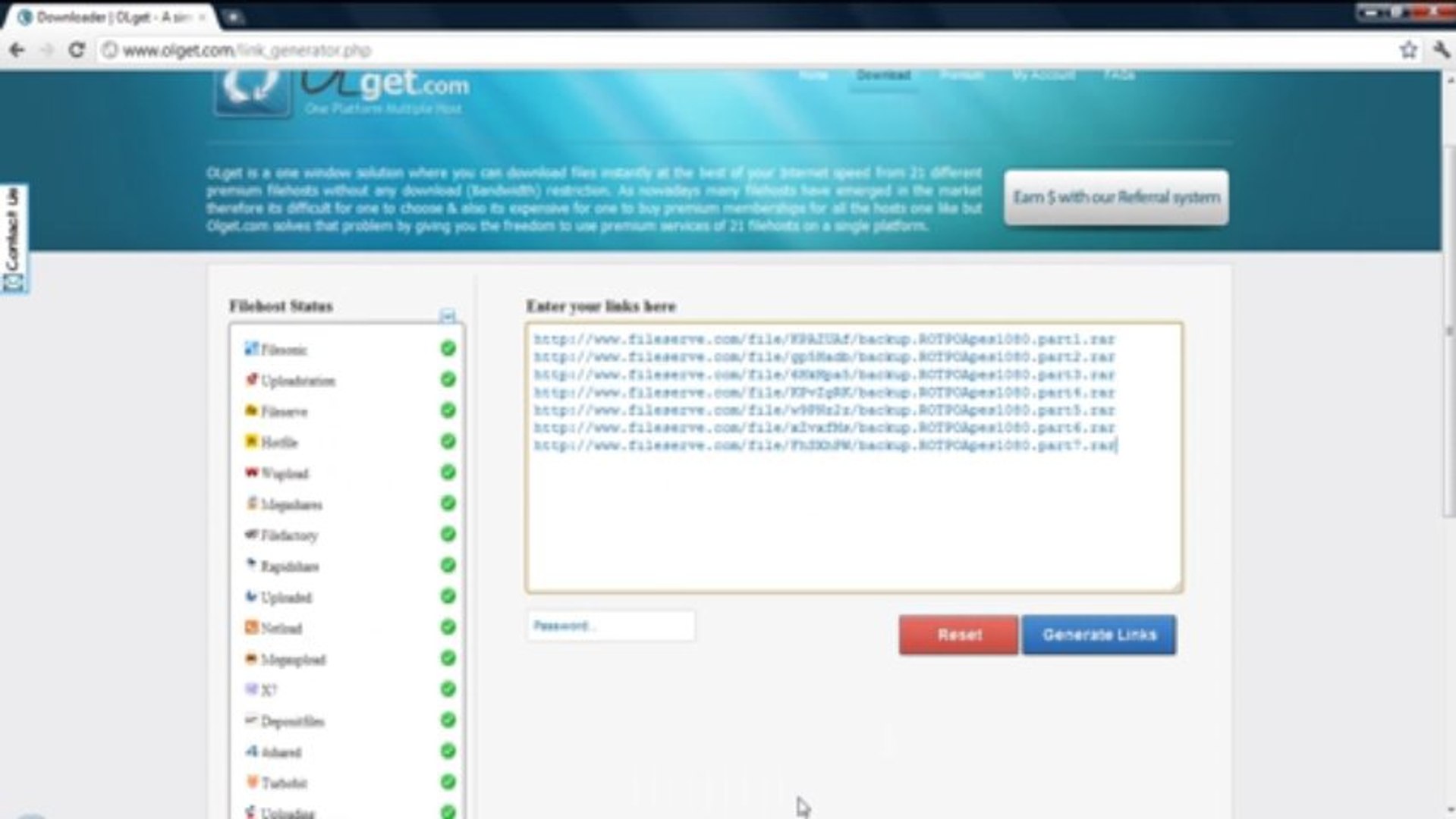1456x819 pixels.
Task: Click the Rapidshare icon in the sidebar
Action: tap(251, 566)
